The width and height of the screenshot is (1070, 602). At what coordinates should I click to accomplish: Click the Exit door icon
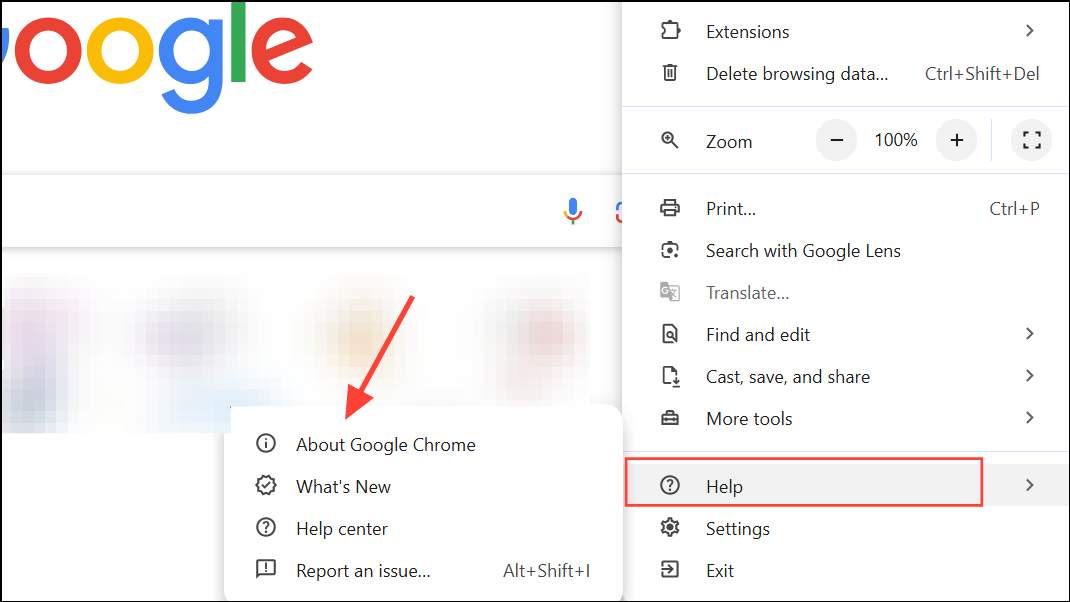click(x=670, y=569)
